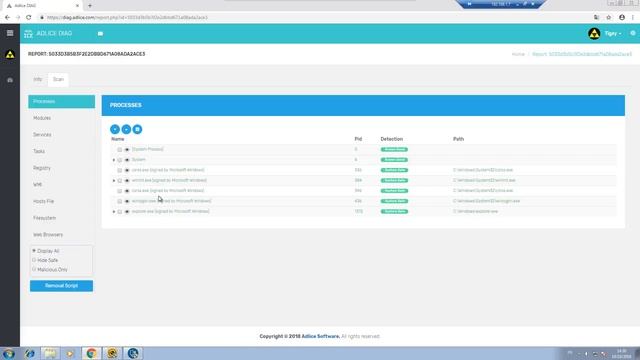Screen dimensions: 640x360
Task: Open the Modules section
Action: pyautogui.click(x=62, y=118)
